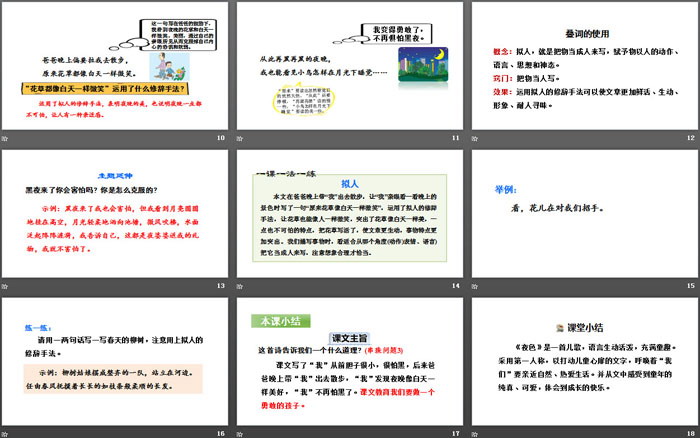Click the blue 走进延伸 heading

(115, 176)
